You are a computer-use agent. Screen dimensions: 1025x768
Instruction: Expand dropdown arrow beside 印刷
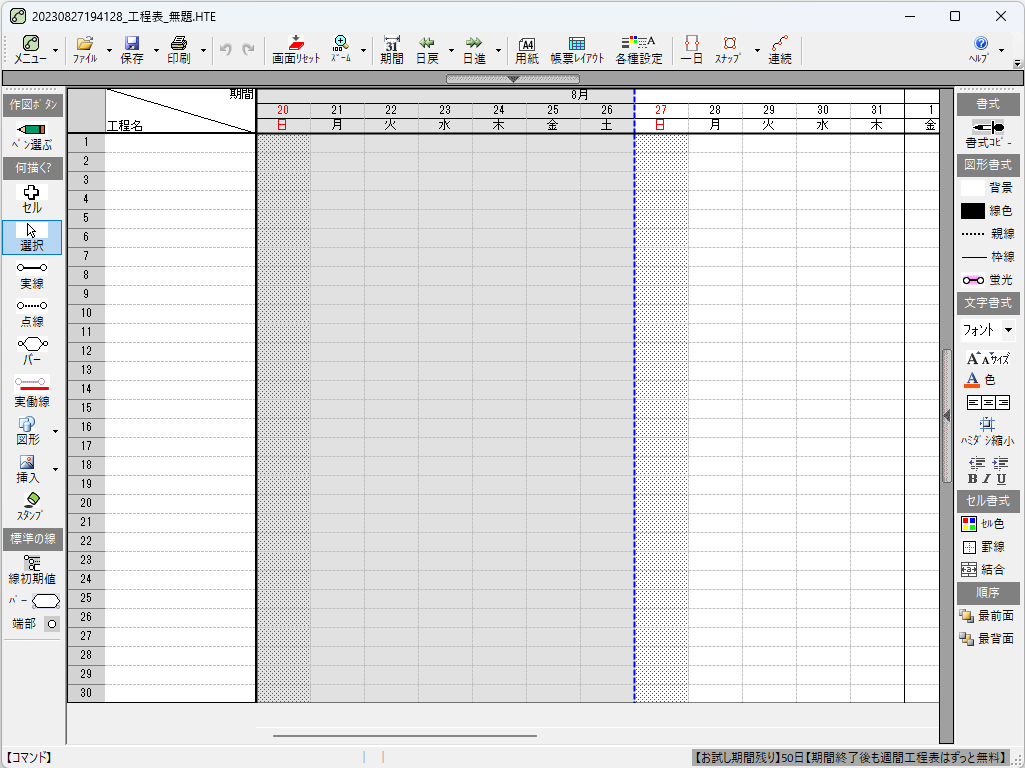click(x=203, y=50)
